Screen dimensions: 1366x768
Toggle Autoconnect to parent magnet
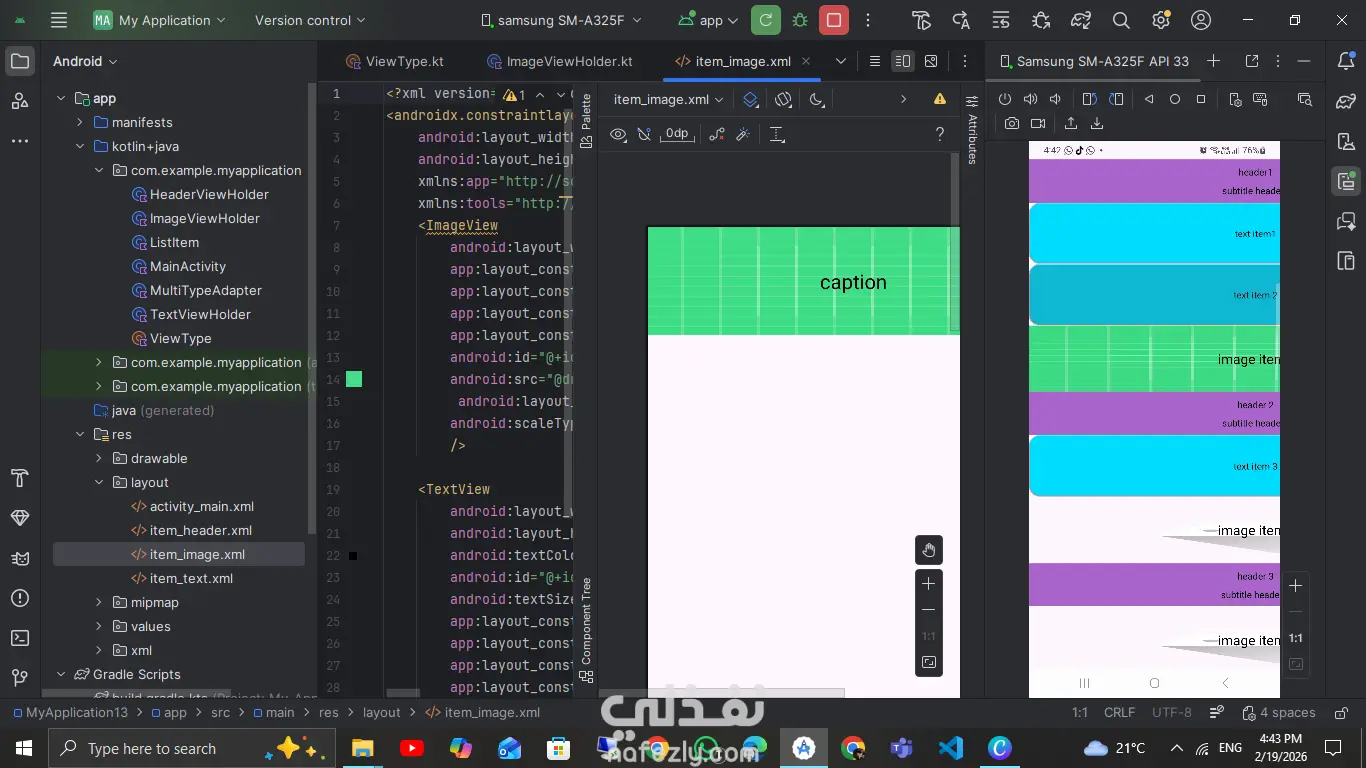[x=644, y=134]
